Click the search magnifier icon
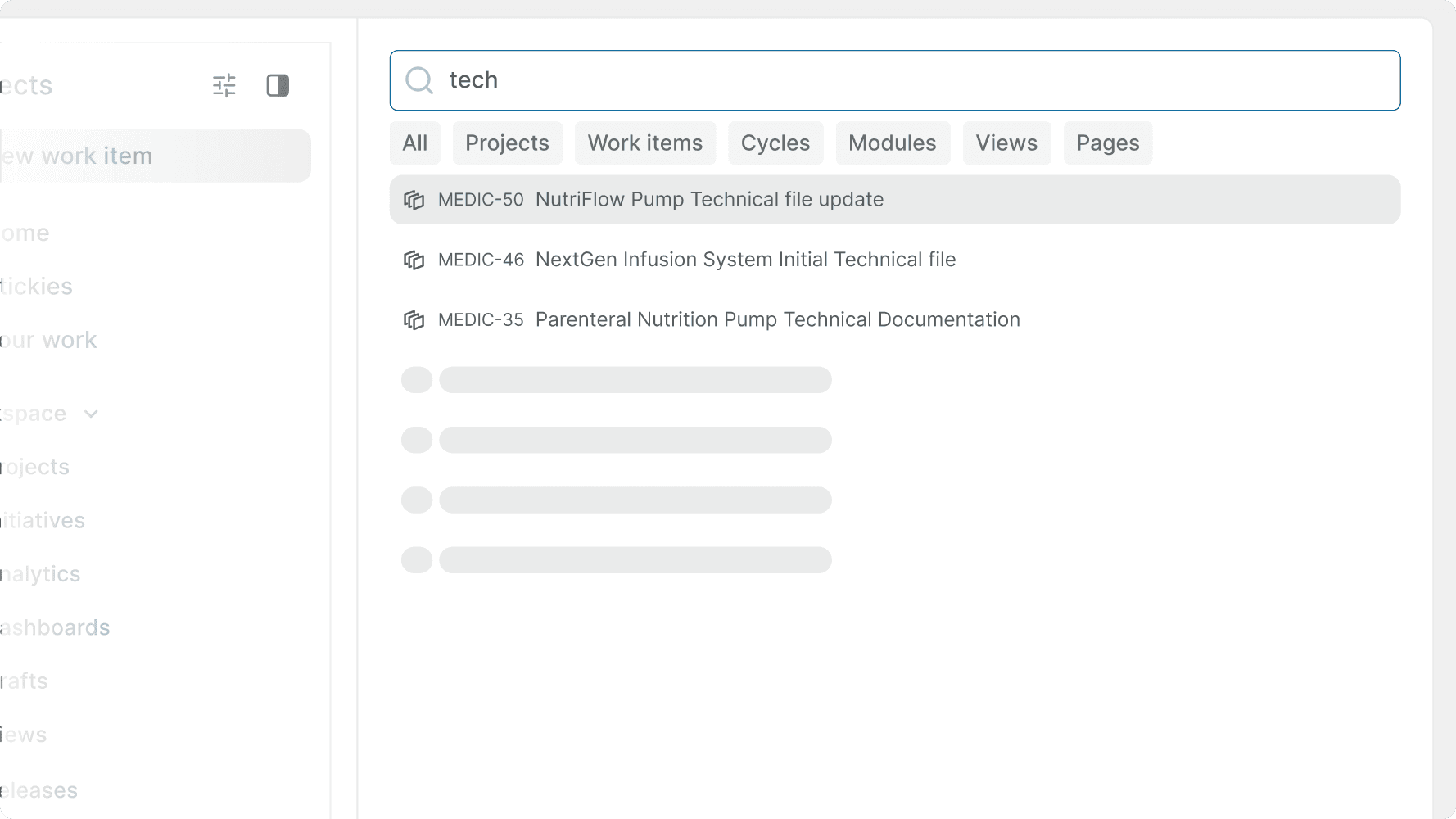1456x819 pixels. 420,80
